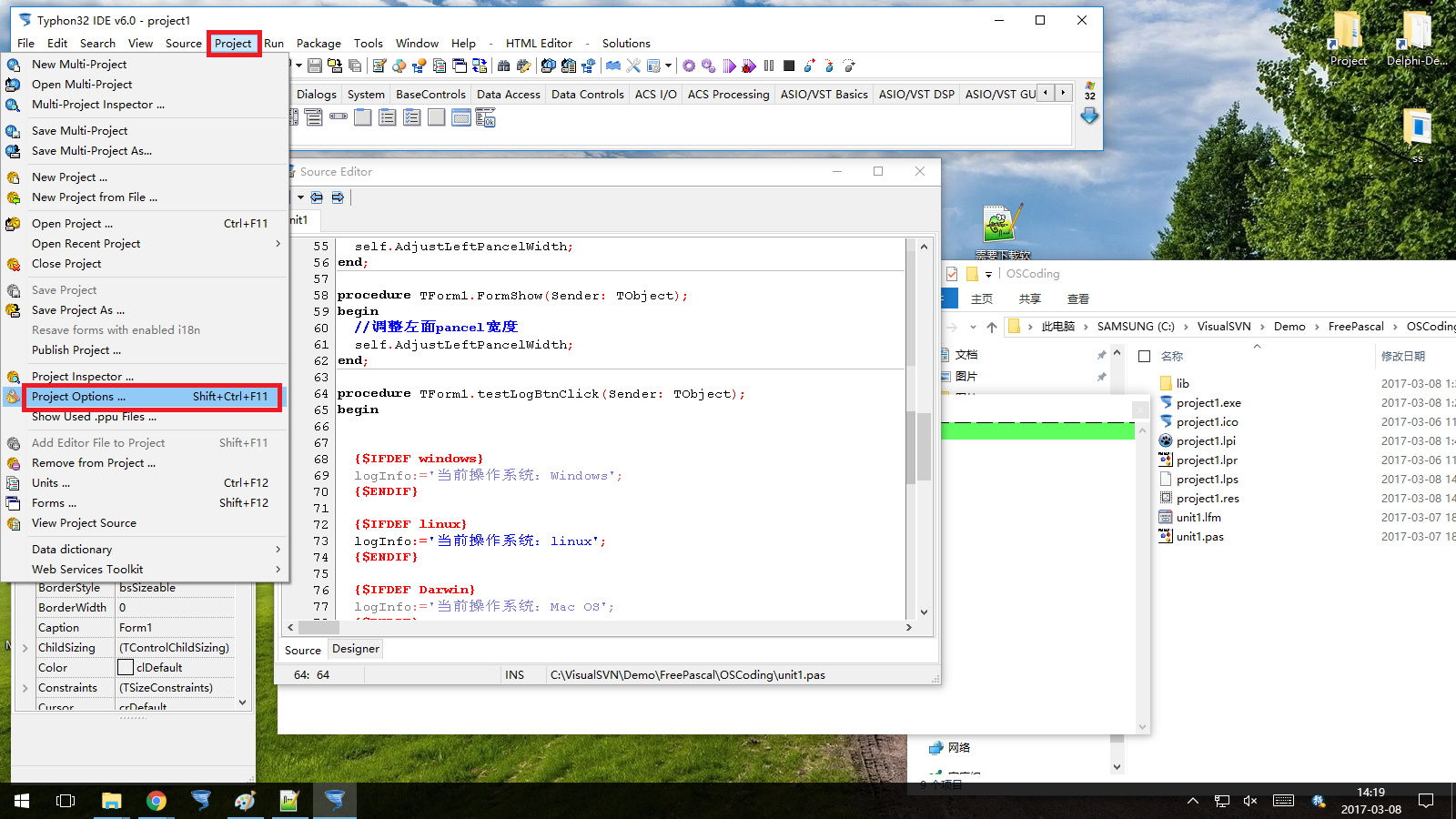Launch Chrome from the taskbar
Screen dimensions: 1456x819
[x=157, y=801]
